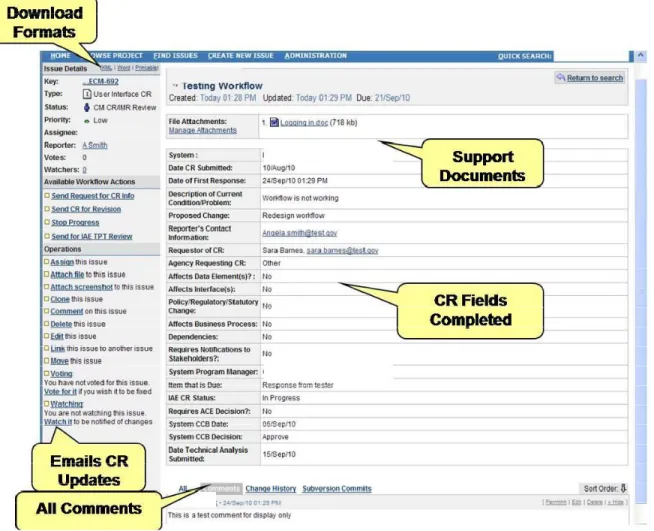Open the ADMINISTRATION menu
Viewport: 654px width, 531px height.
coord(315,56)
